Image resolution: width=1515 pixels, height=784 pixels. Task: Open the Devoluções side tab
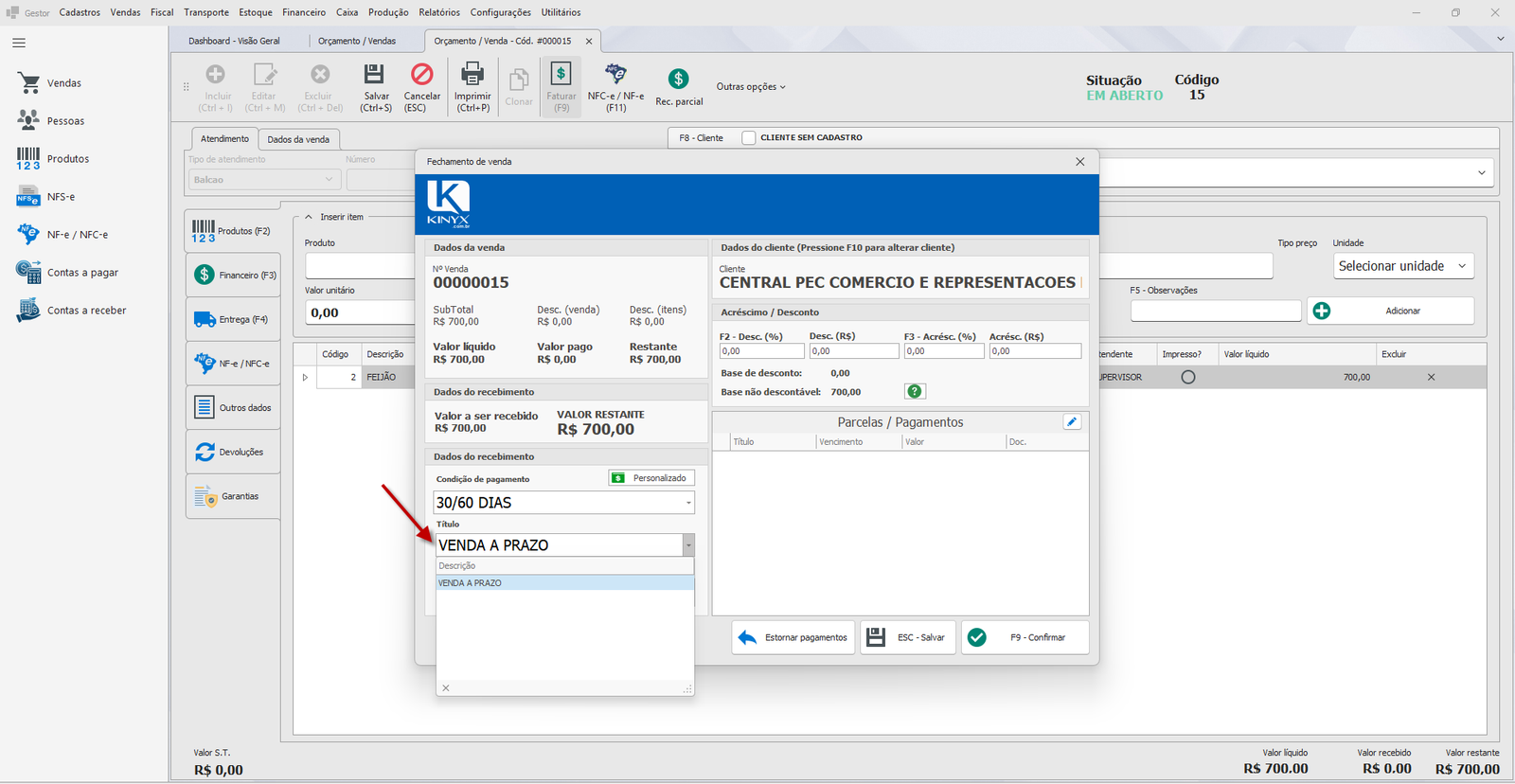(x=233, y=453)
